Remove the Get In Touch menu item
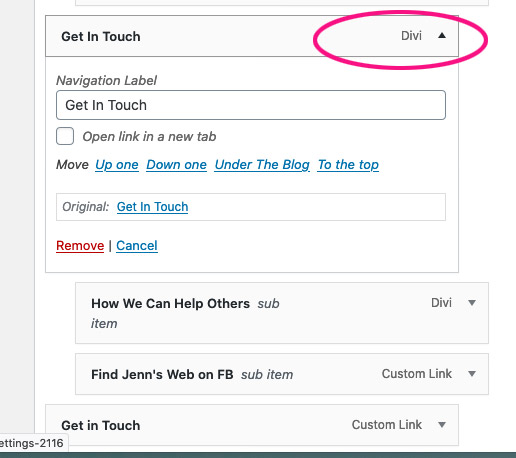The width and height of the screenshot is (516, 458). point(80,246)
